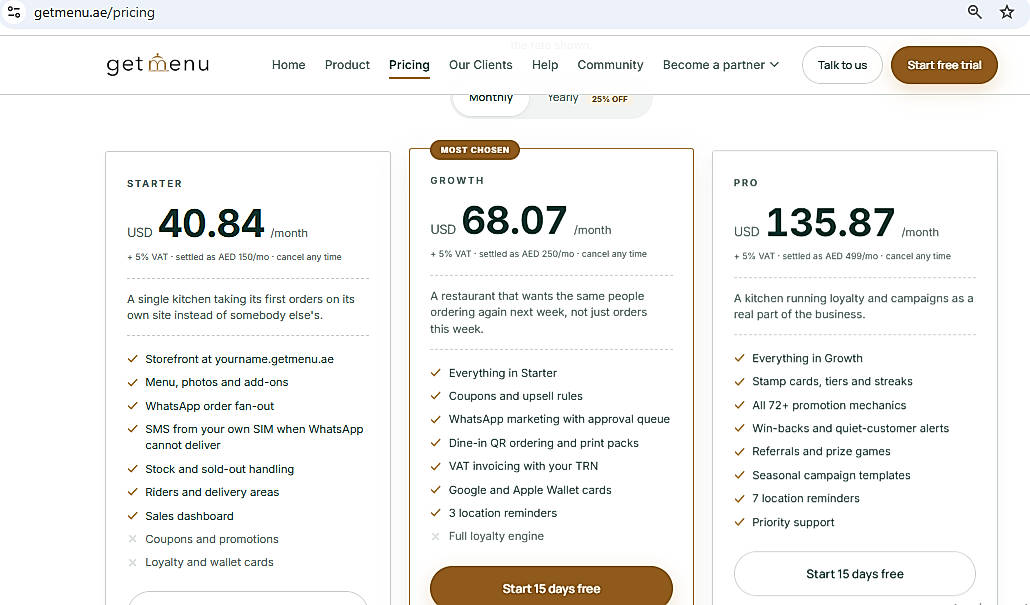Start 15 days free on Growth plan
The image size is (1030, 605).
[551, 586]
